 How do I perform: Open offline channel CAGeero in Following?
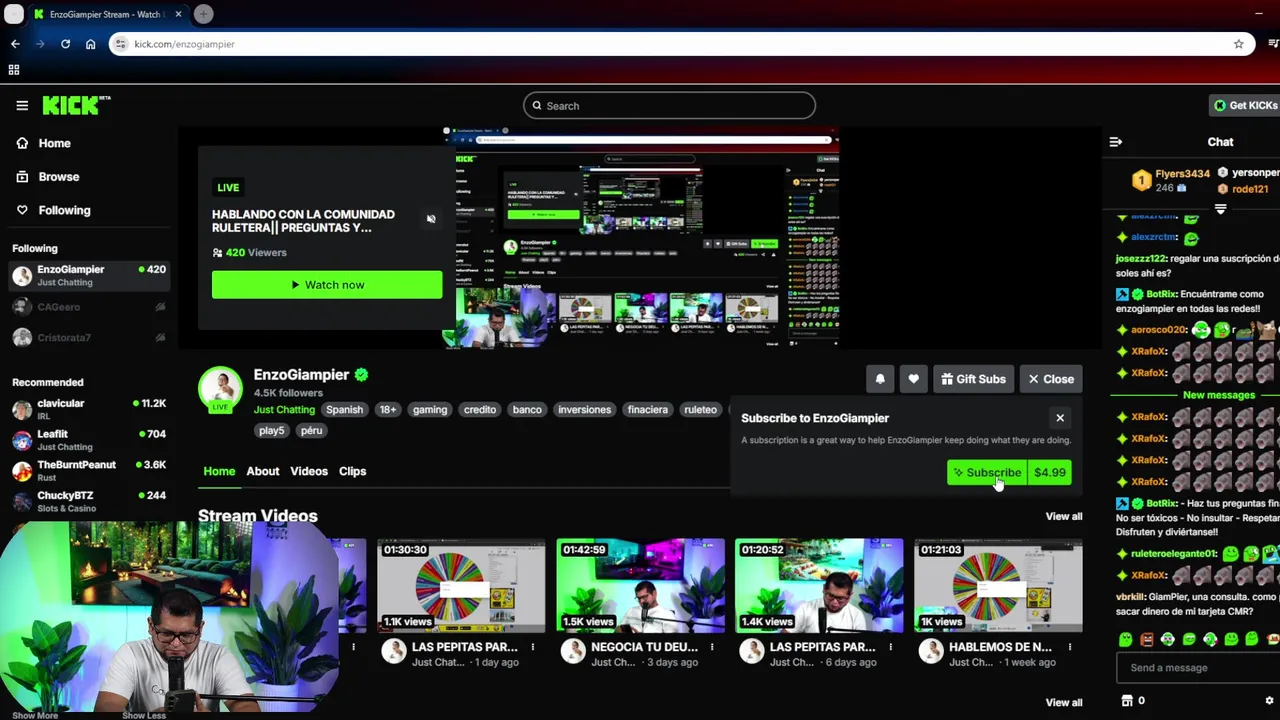pyautogui.click(x=88, y=307)
